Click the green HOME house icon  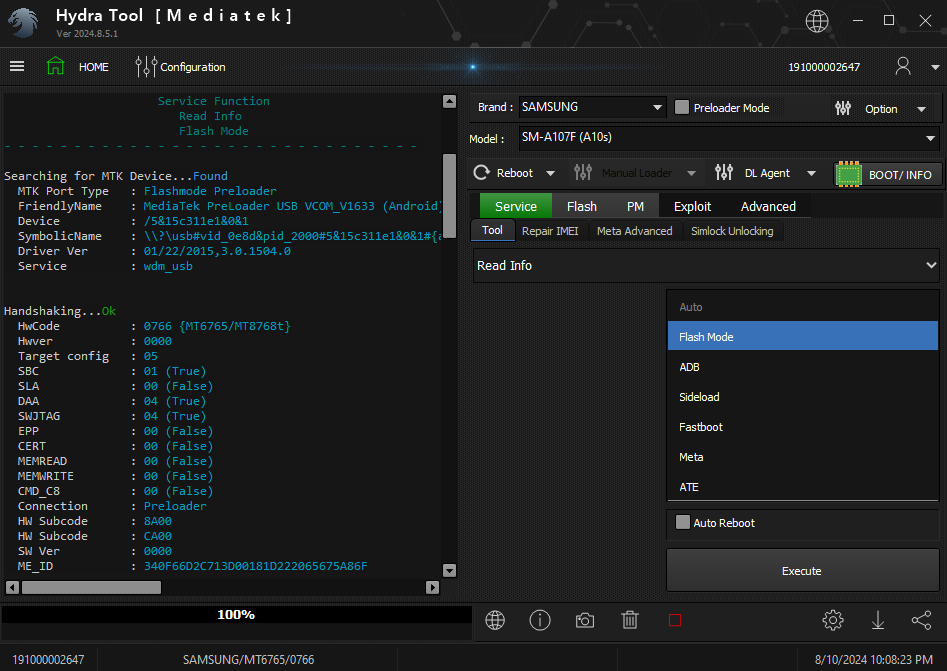click(x=56, y=66)
